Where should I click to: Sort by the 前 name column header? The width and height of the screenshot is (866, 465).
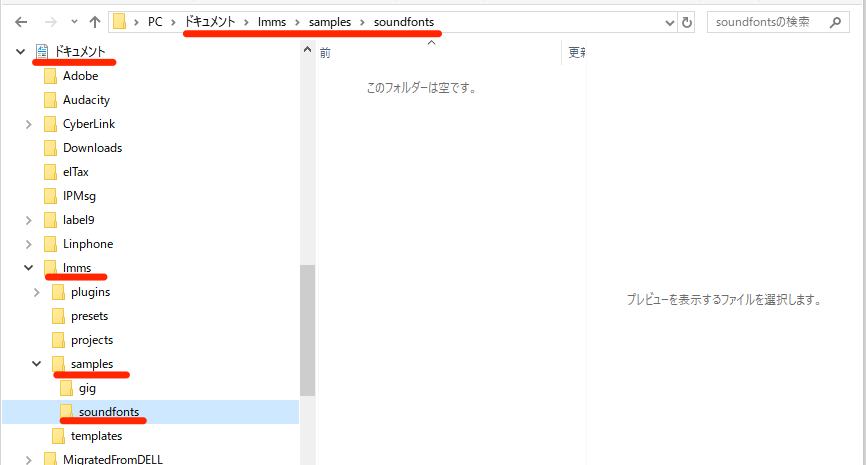point(325,52)
